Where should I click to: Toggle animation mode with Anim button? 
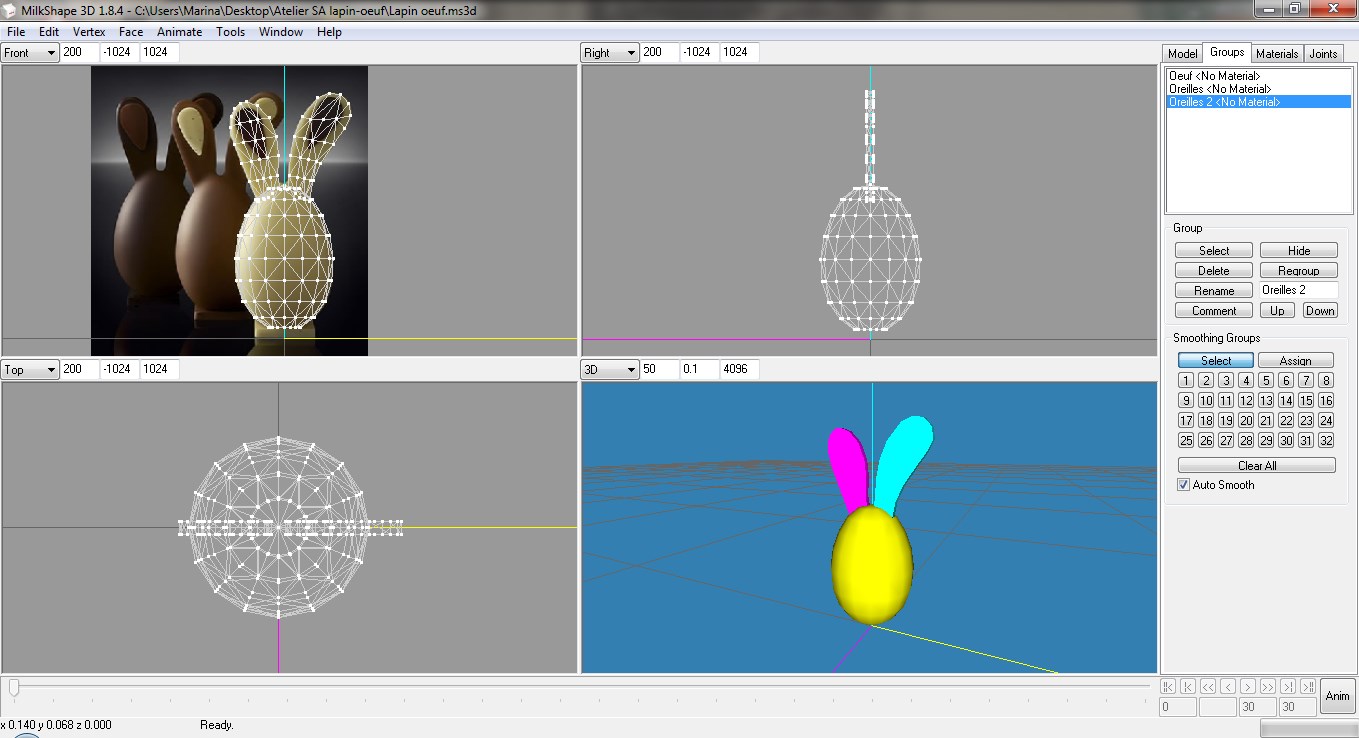1337,696
